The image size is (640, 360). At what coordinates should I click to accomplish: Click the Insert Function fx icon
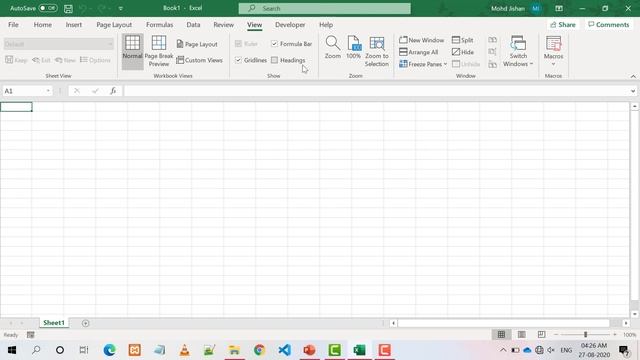(x=113, y=91)
